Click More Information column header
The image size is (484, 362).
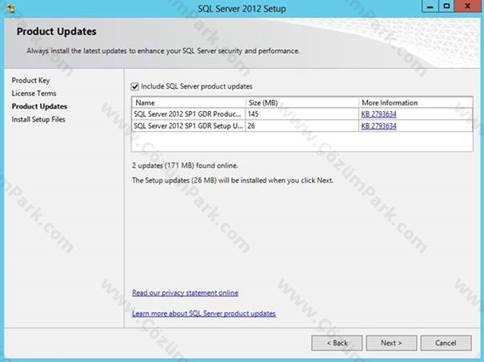click(x=416, y=103)
